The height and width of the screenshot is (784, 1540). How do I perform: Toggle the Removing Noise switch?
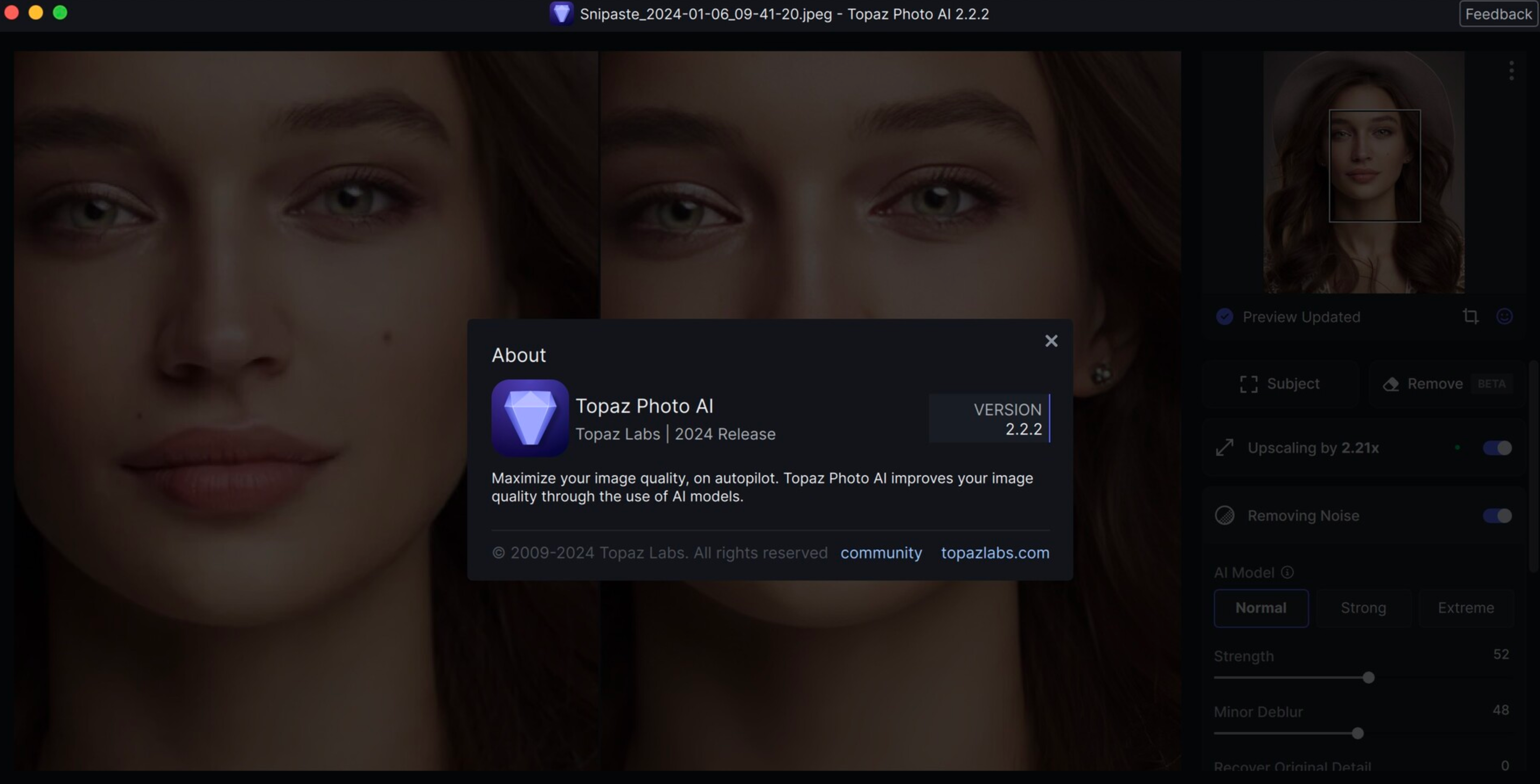tap(1497, 516)
